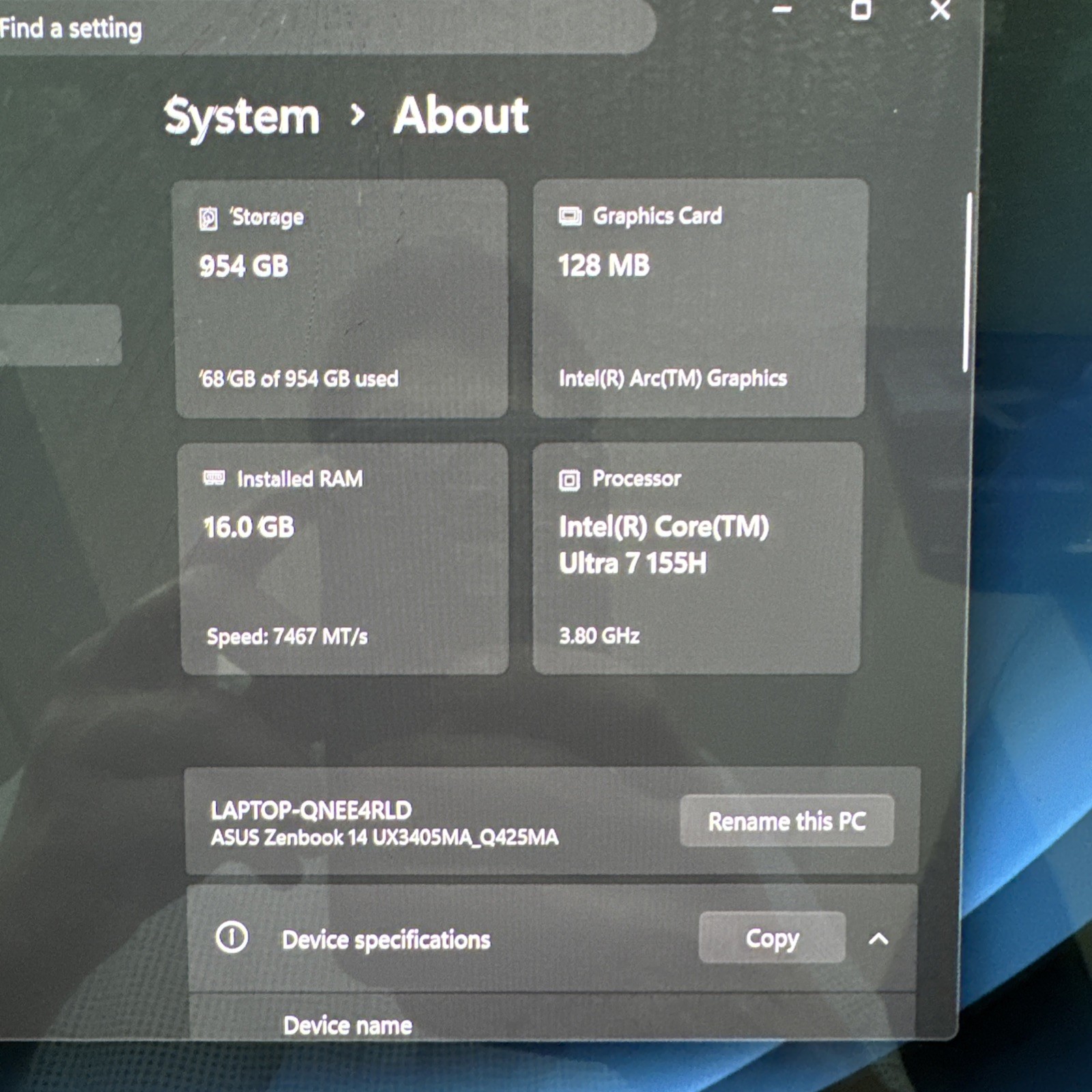1092x1092 pixels.
Task: Click the 'Speed: 7467 MT/s' text
Action: (287, 637)
